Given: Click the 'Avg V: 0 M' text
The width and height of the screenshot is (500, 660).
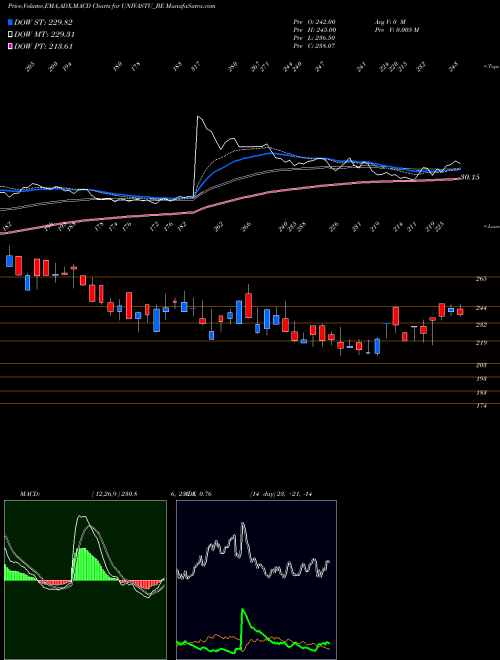Looking at the screenshot, I should tap(389, 22).
